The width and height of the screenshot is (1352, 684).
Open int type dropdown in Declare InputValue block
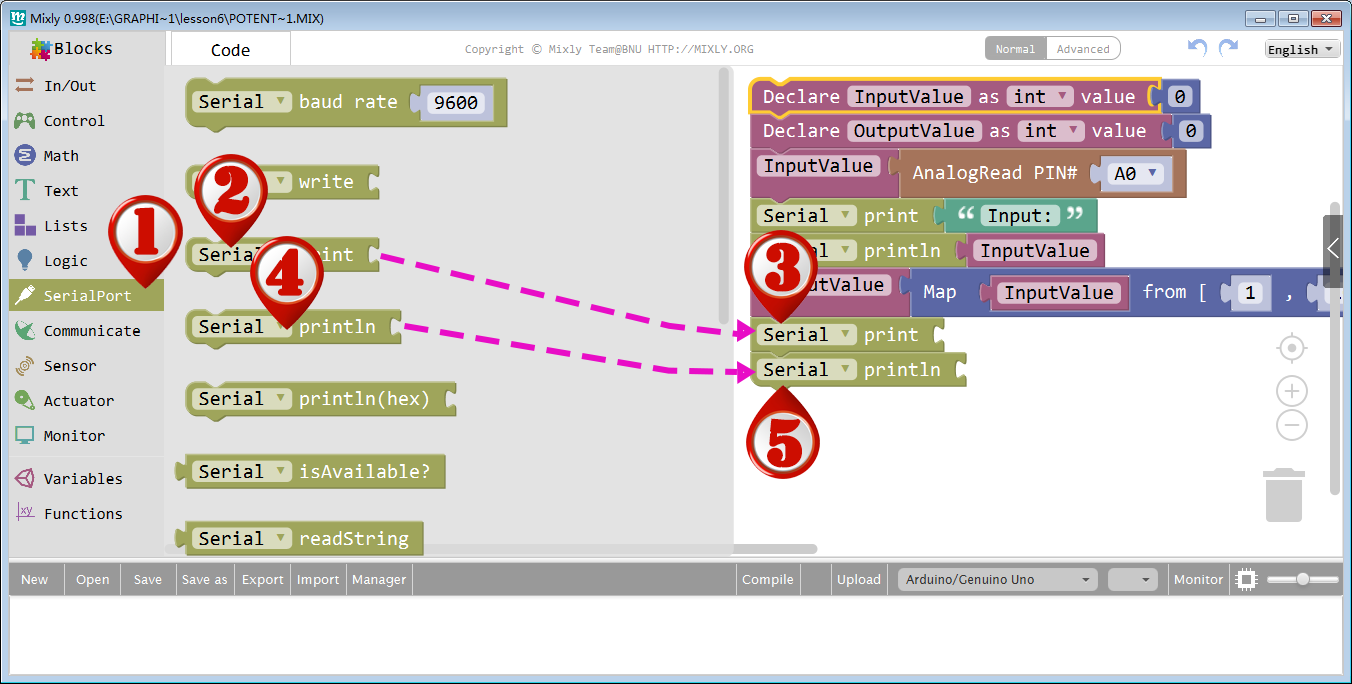point(1039,97)
